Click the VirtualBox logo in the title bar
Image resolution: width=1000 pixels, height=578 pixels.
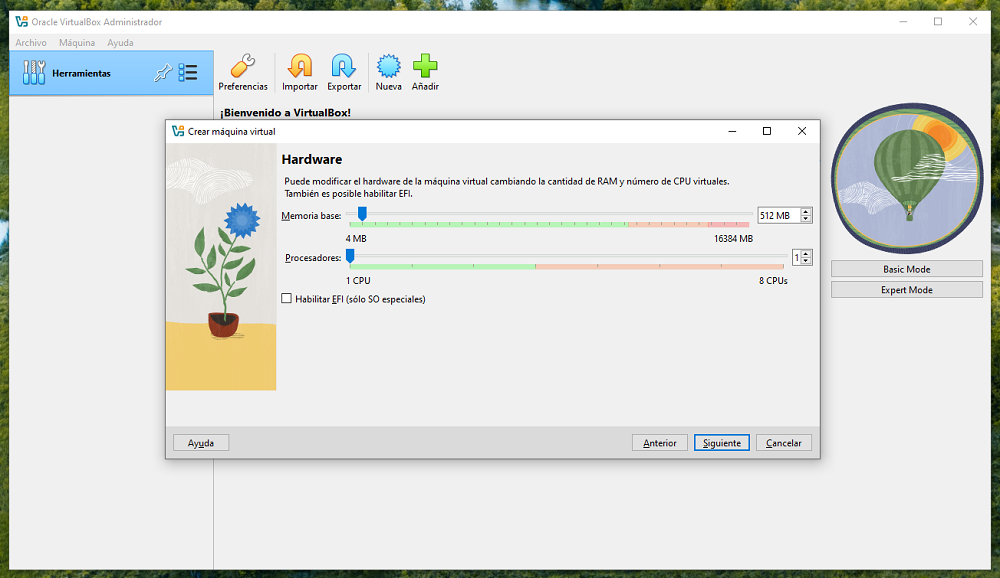[x=22, y=21]
